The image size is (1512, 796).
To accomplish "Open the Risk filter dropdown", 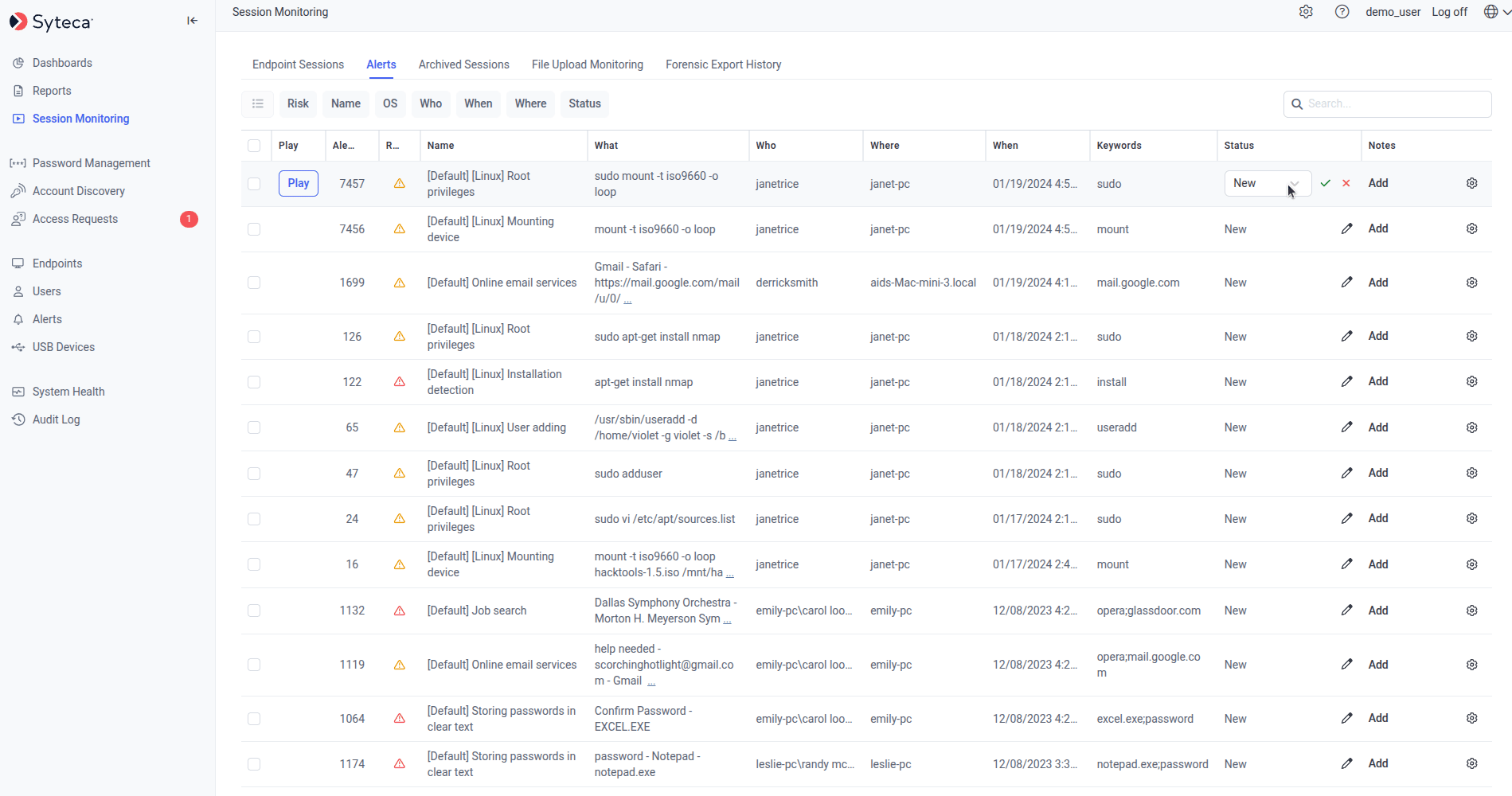I will pos(298,103).
